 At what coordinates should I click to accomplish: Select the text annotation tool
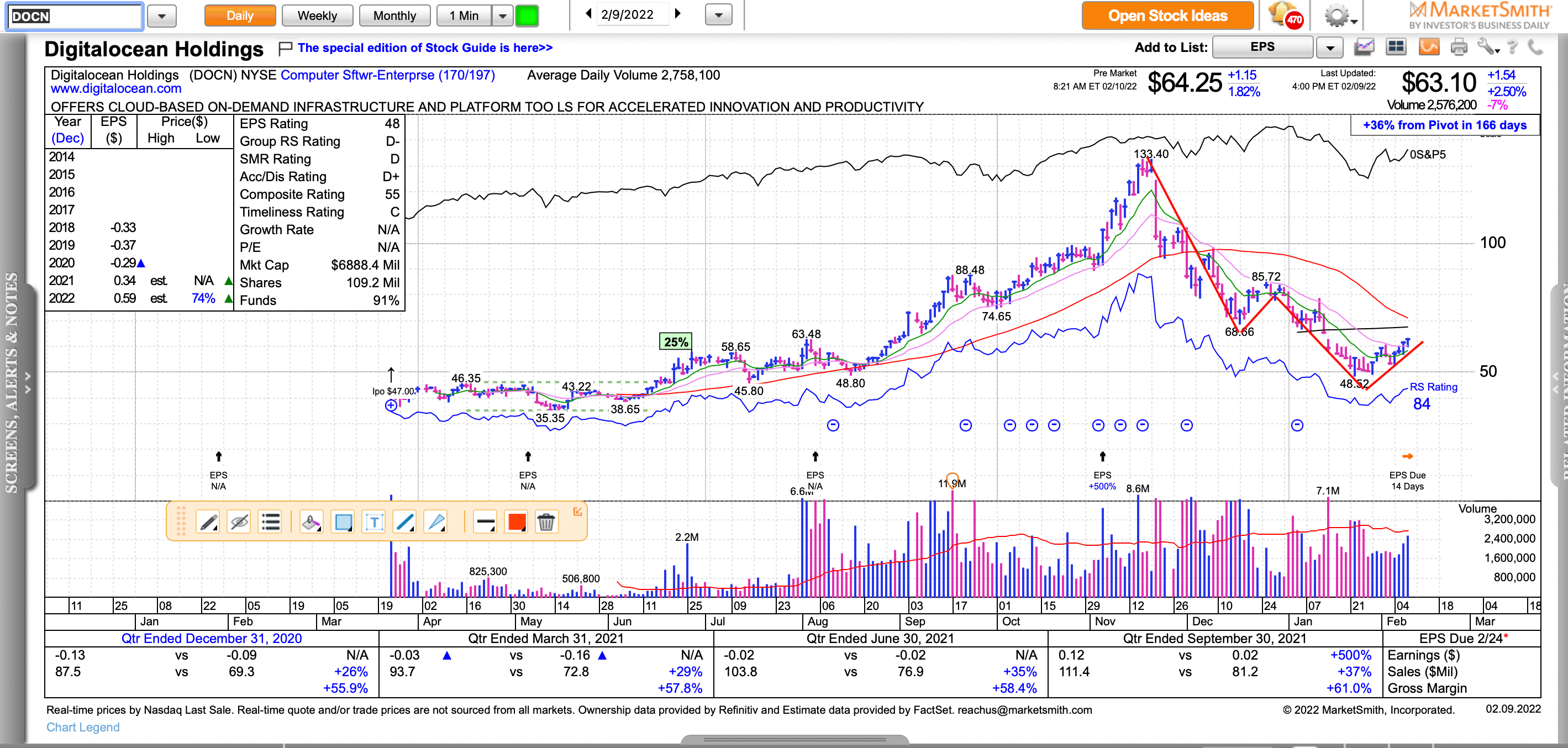(x=373, y=522)
